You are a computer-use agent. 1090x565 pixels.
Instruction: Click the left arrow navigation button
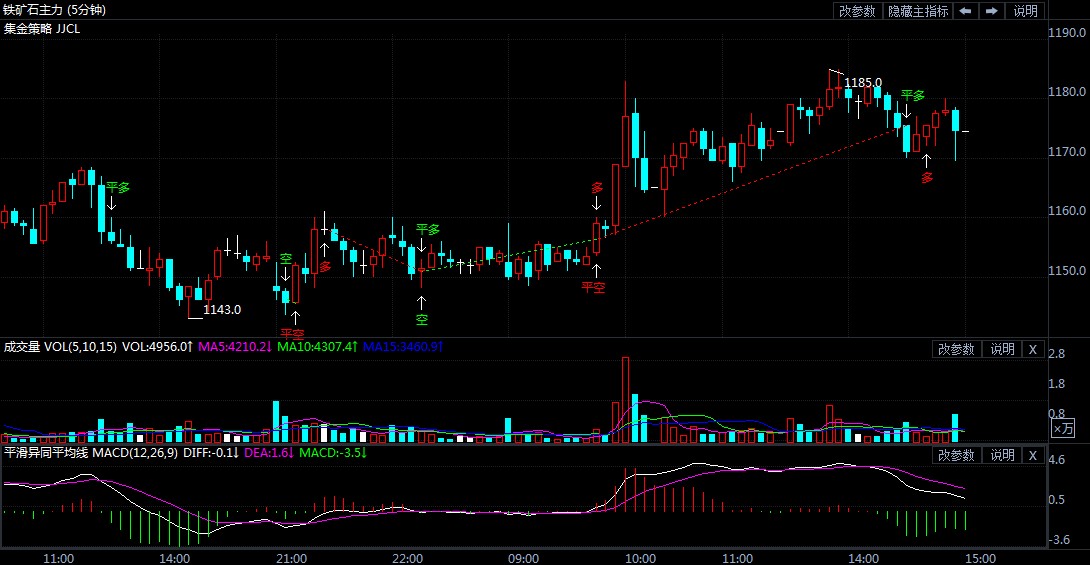point(965,11)
